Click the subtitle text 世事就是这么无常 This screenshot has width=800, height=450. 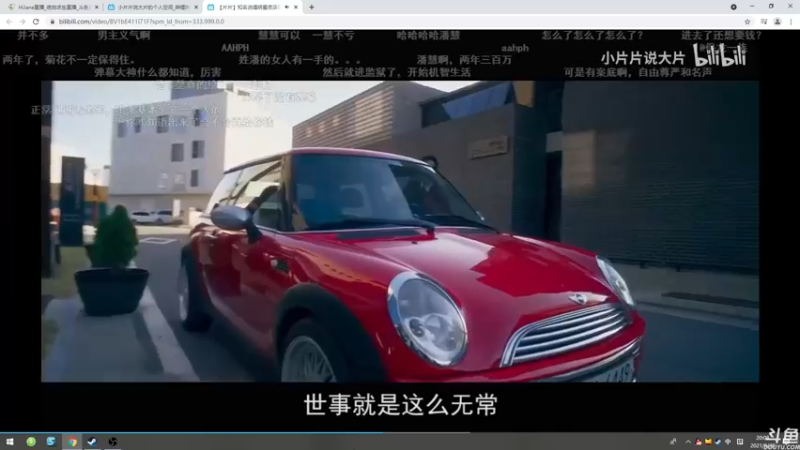click(x=401, y=405)
